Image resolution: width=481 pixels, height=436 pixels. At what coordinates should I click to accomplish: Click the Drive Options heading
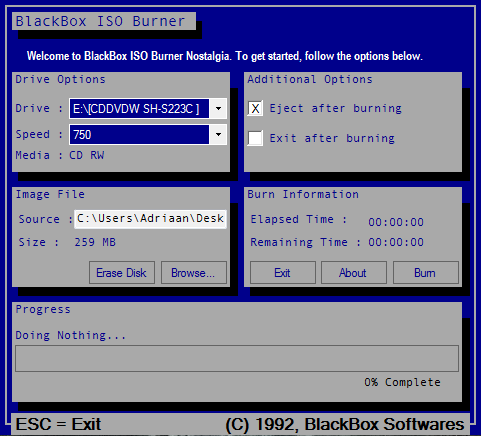[x=60, y=79]
